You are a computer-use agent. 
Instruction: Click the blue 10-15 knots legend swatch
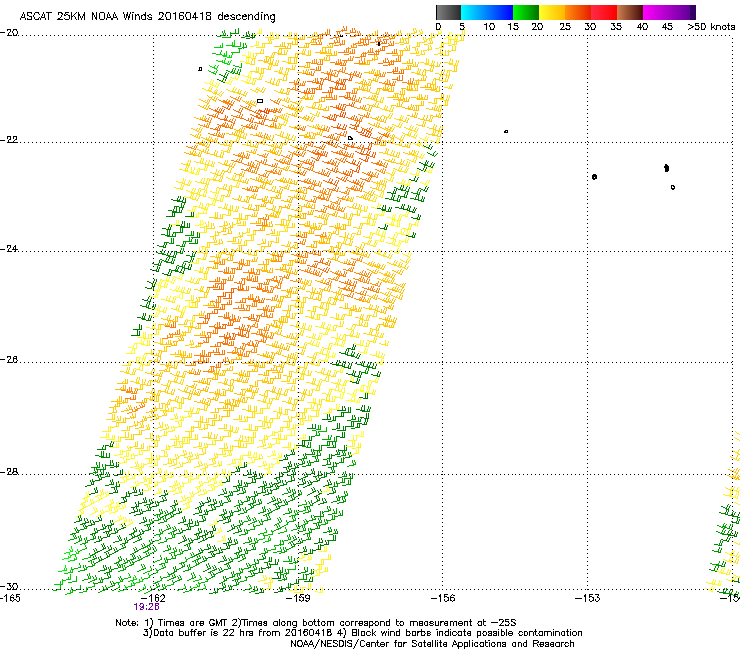click(500, 12)
